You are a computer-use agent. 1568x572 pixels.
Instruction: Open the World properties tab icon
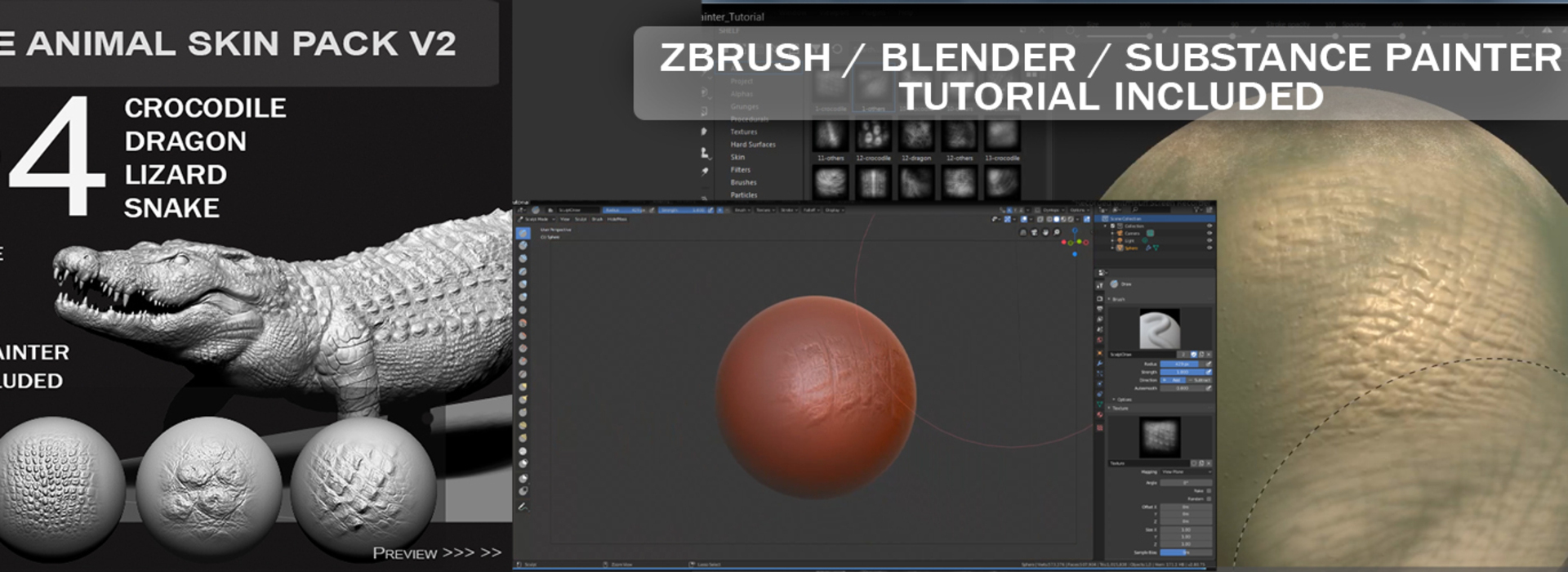[1100, 340]
